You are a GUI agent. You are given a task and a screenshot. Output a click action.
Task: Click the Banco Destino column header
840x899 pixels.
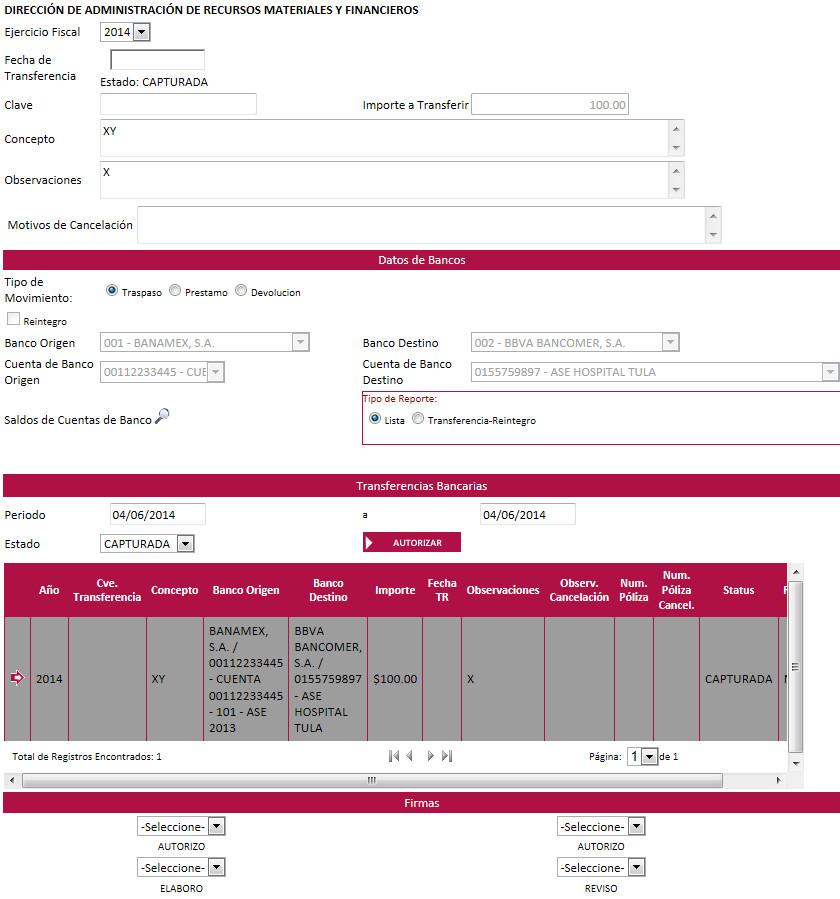[329, 590]
